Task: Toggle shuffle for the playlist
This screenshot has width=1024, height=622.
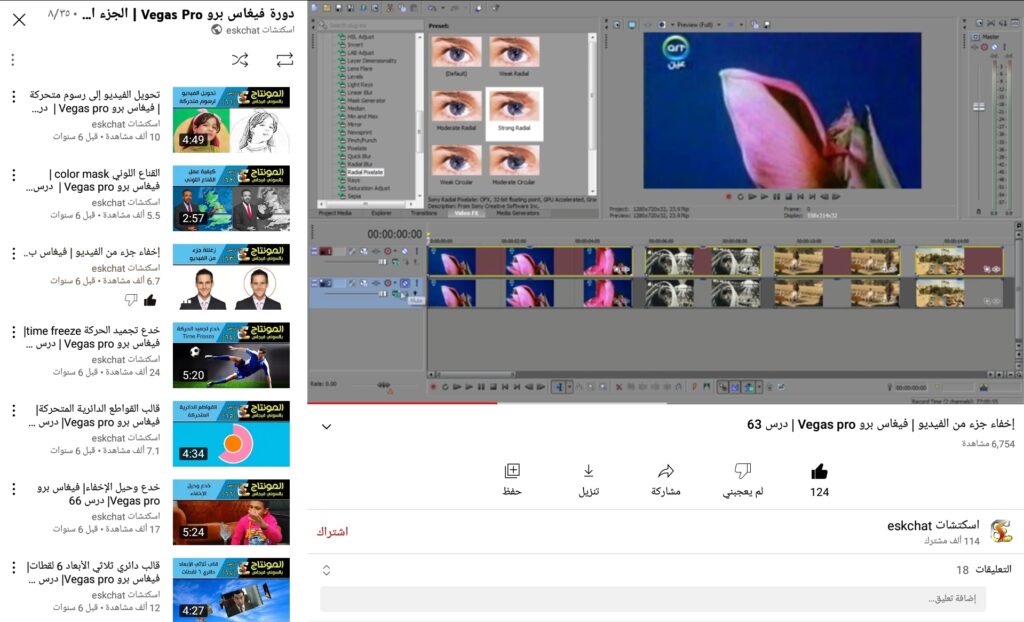Action: click(x=240, y=60)
